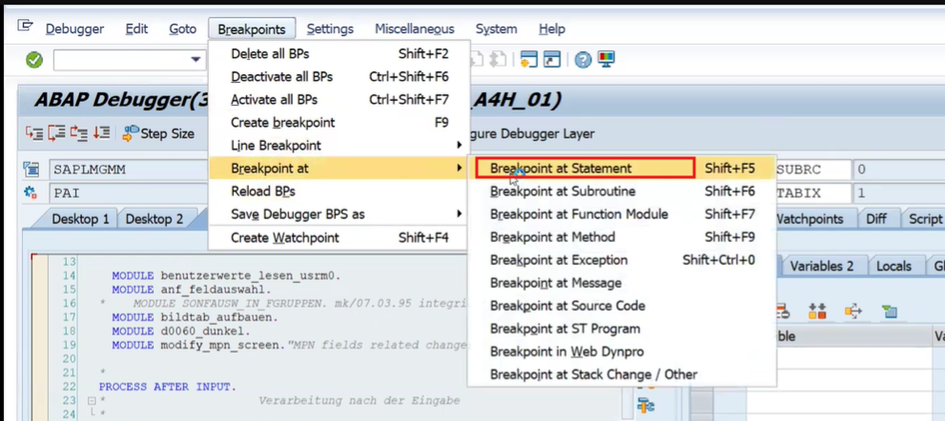Viewport: 945px width, 421px height.
Task: Select Breakpoint at ST Program
Action: tap(621, 328)
